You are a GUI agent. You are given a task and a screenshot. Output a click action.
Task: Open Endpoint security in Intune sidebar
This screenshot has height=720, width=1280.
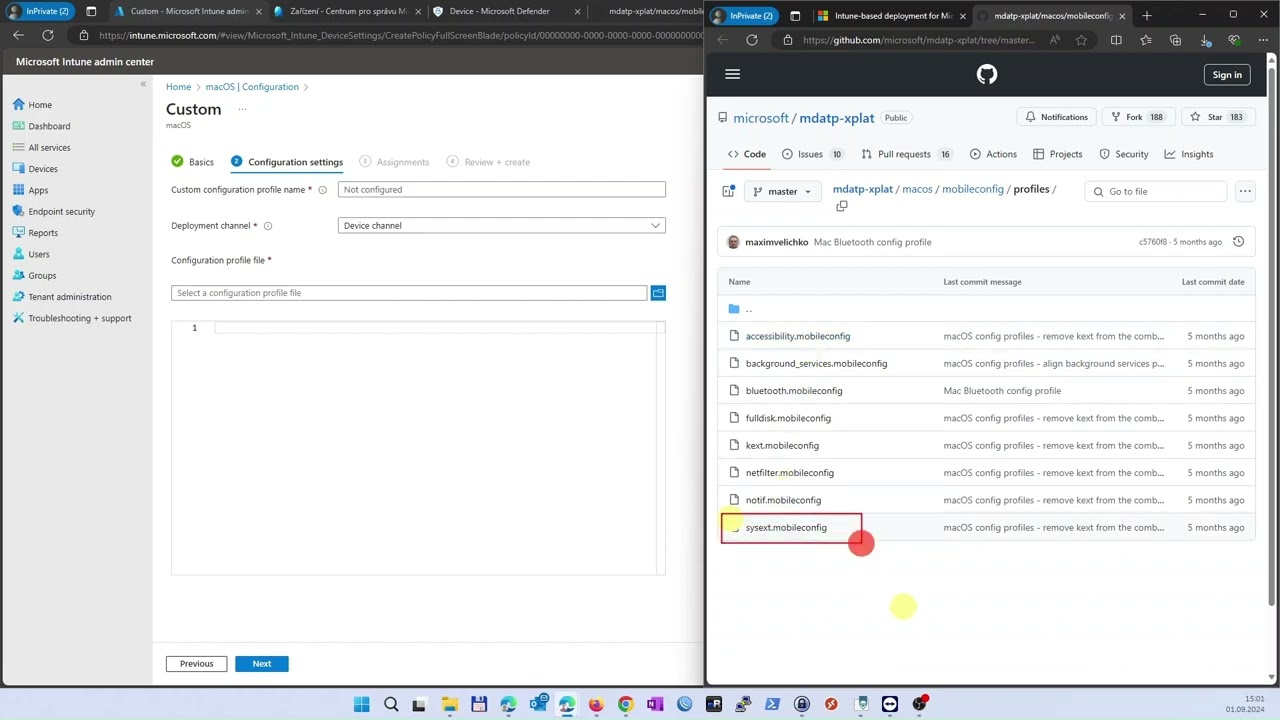coord(61,212)
